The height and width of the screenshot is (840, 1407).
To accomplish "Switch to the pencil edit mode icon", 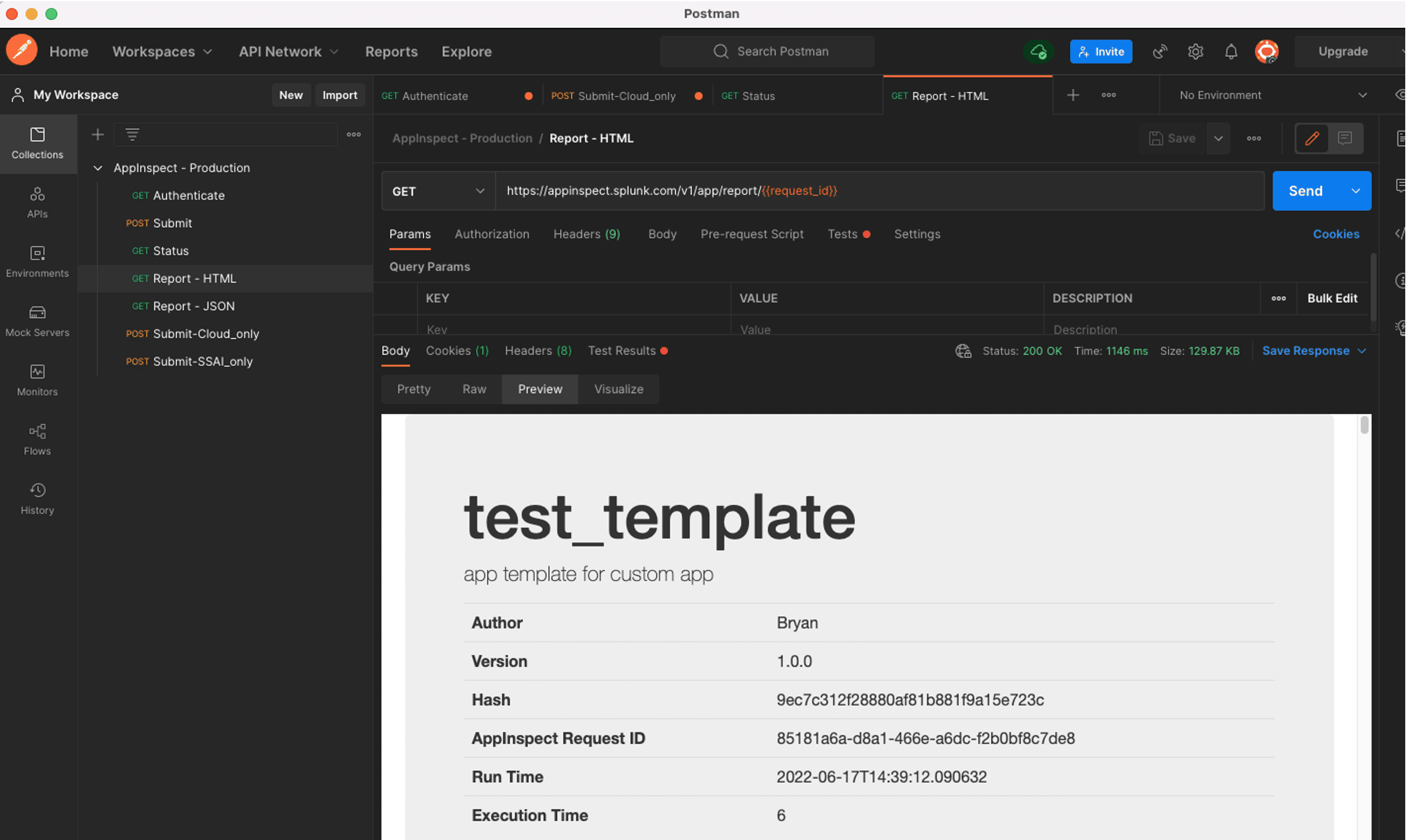I will (1312, 138).
